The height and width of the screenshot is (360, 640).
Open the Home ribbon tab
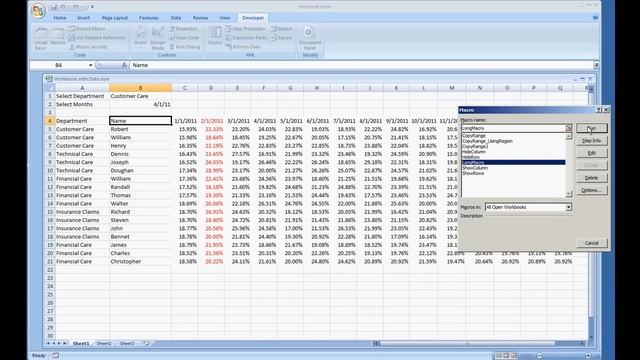pos(60,18)
